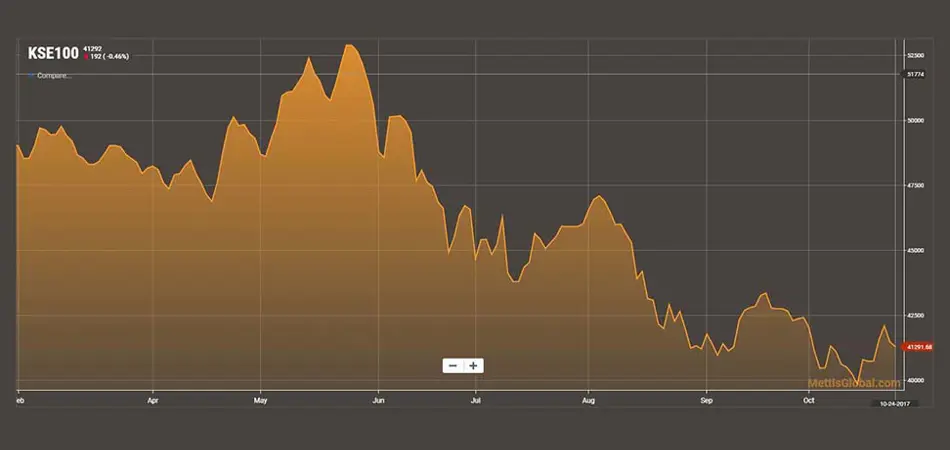Click the zoom in plus button
Image resolution: width=950 pixels, height=450 pixels.
pyautogui.click(x=473, y=365)
